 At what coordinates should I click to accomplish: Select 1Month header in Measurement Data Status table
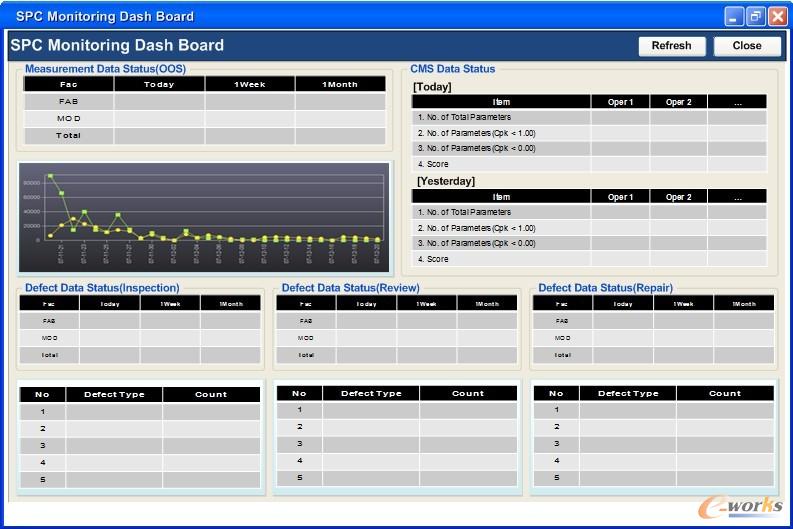pyautogui.click(x=340, y=85)
